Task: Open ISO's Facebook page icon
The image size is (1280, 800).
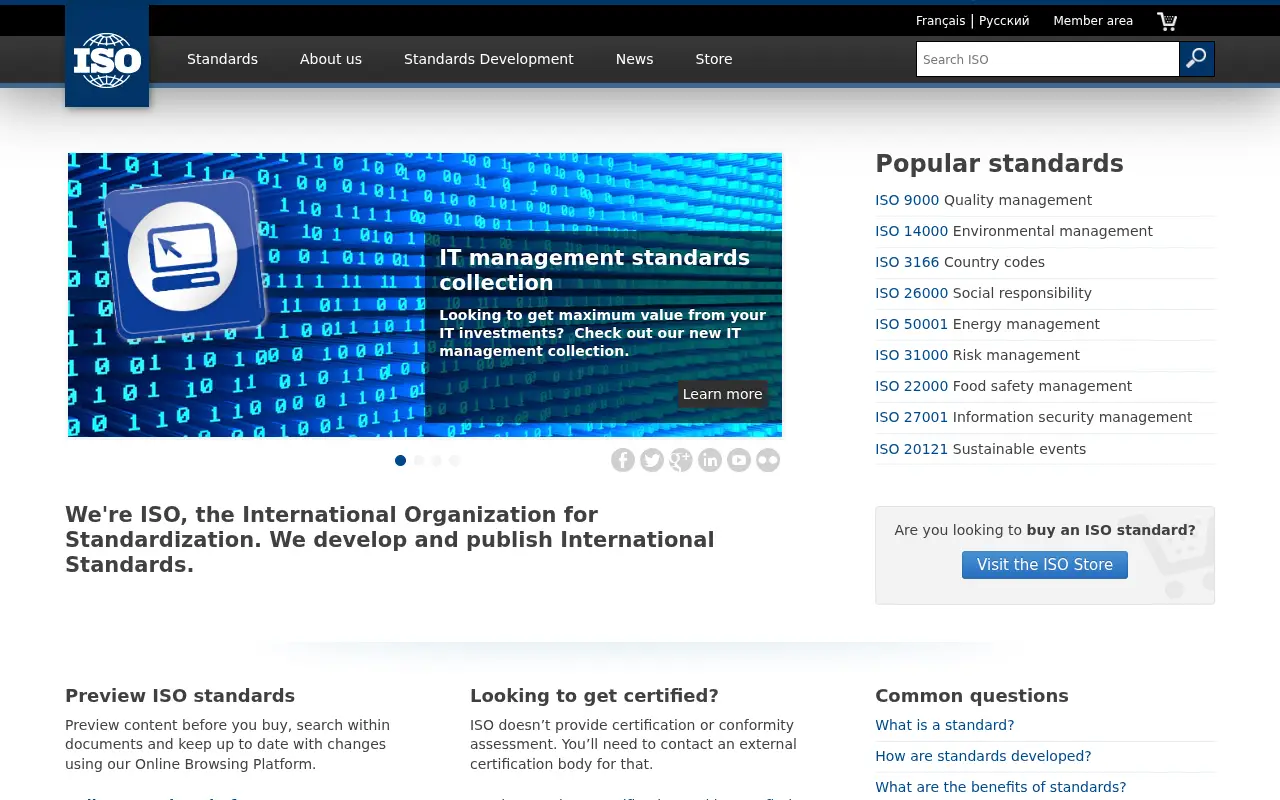Action: [623, 460]
